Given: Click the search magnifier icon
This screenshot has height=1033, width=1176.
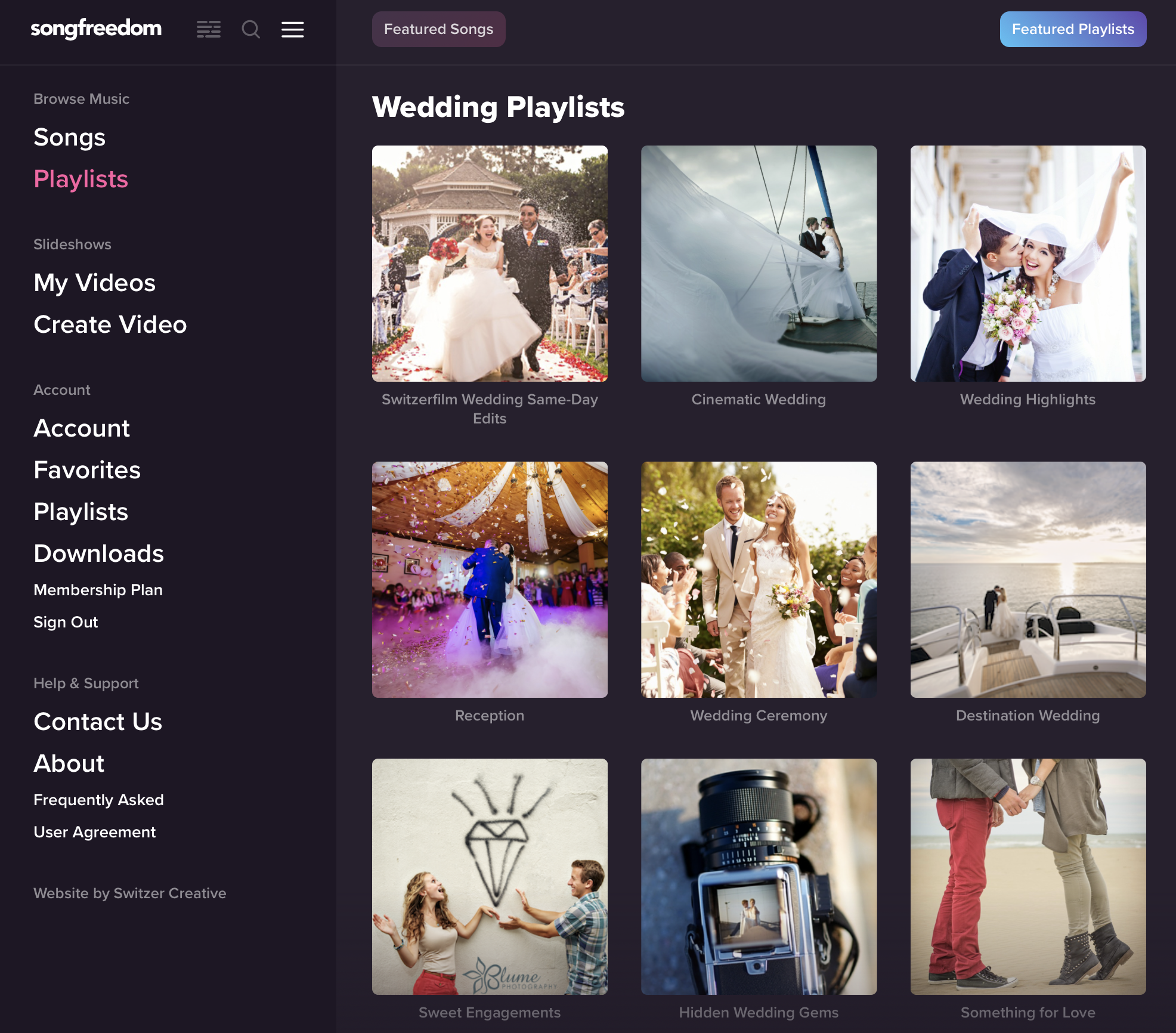Looking at the screenshot, I should click(250, 29).
